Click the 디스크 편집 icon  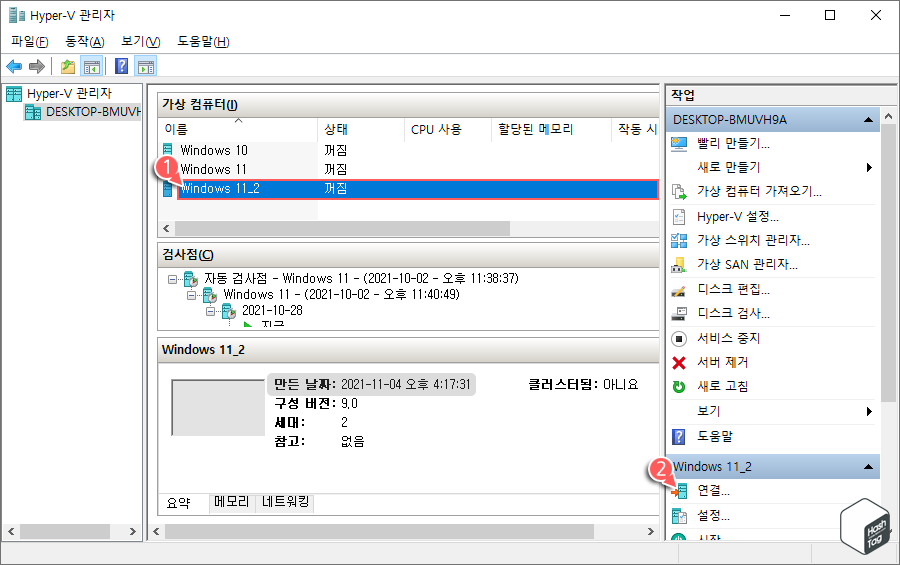(679, 290)
